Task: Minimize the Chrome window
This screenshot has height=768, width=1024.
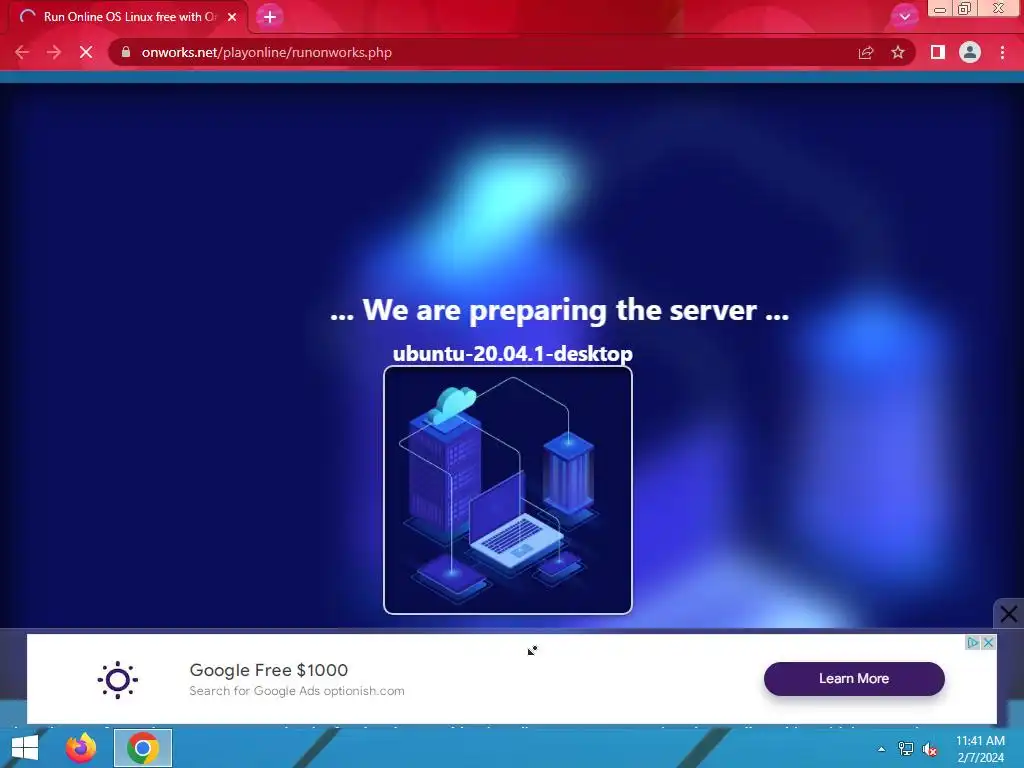Action: (x=940, y=8)
